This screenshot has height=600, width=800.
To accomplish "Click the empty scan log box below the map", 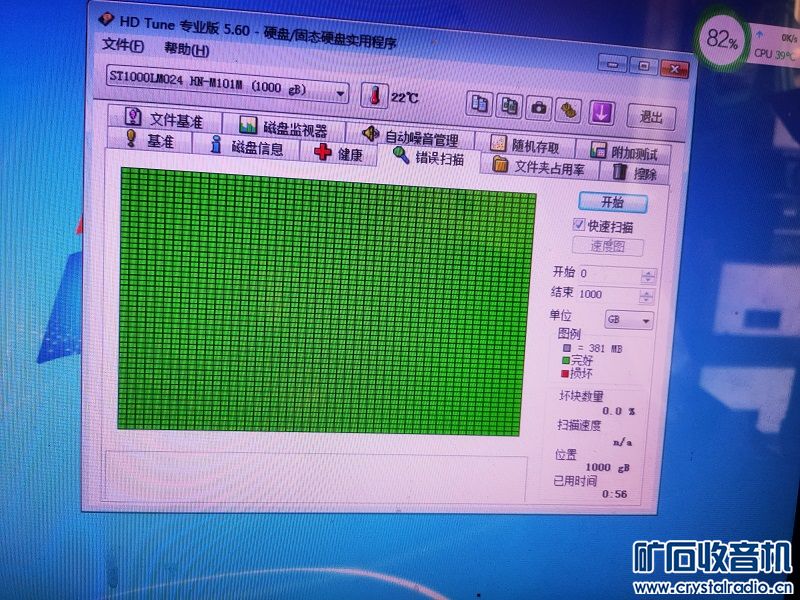I will 315,477.
